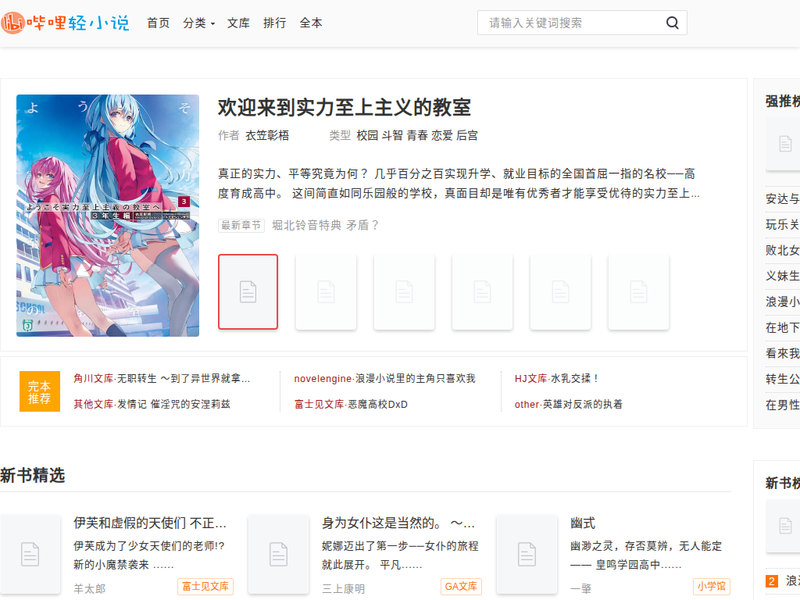The image size is (800, 600).
Task: Open the featured novel cover image
Action: 108,215
